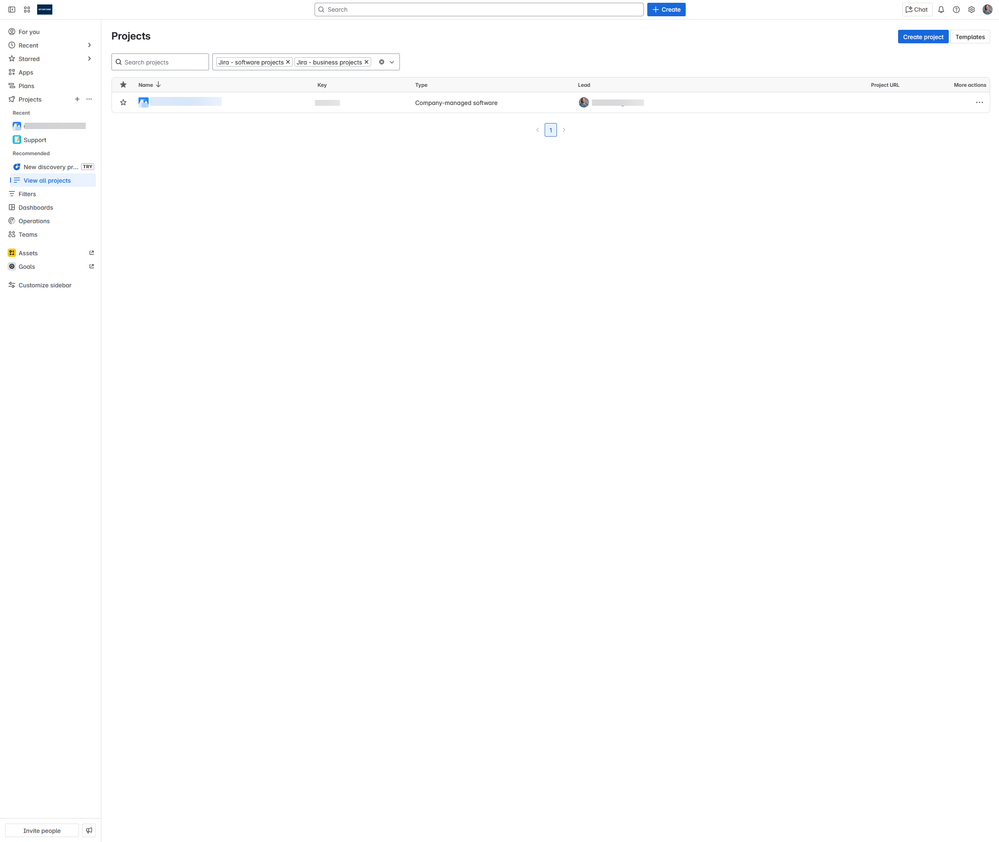Click the blue Create button
999x842 pixels.
pos(666,10)
